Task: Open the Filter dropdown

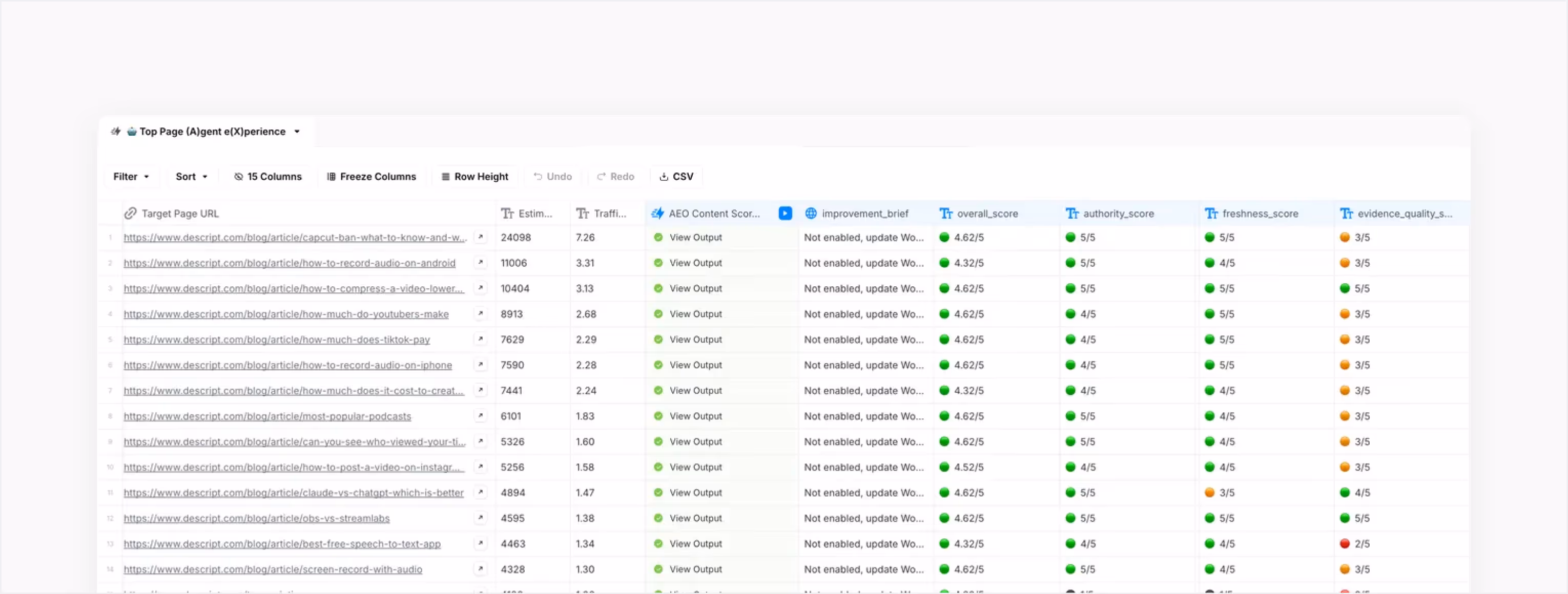Action: point(131,176)
